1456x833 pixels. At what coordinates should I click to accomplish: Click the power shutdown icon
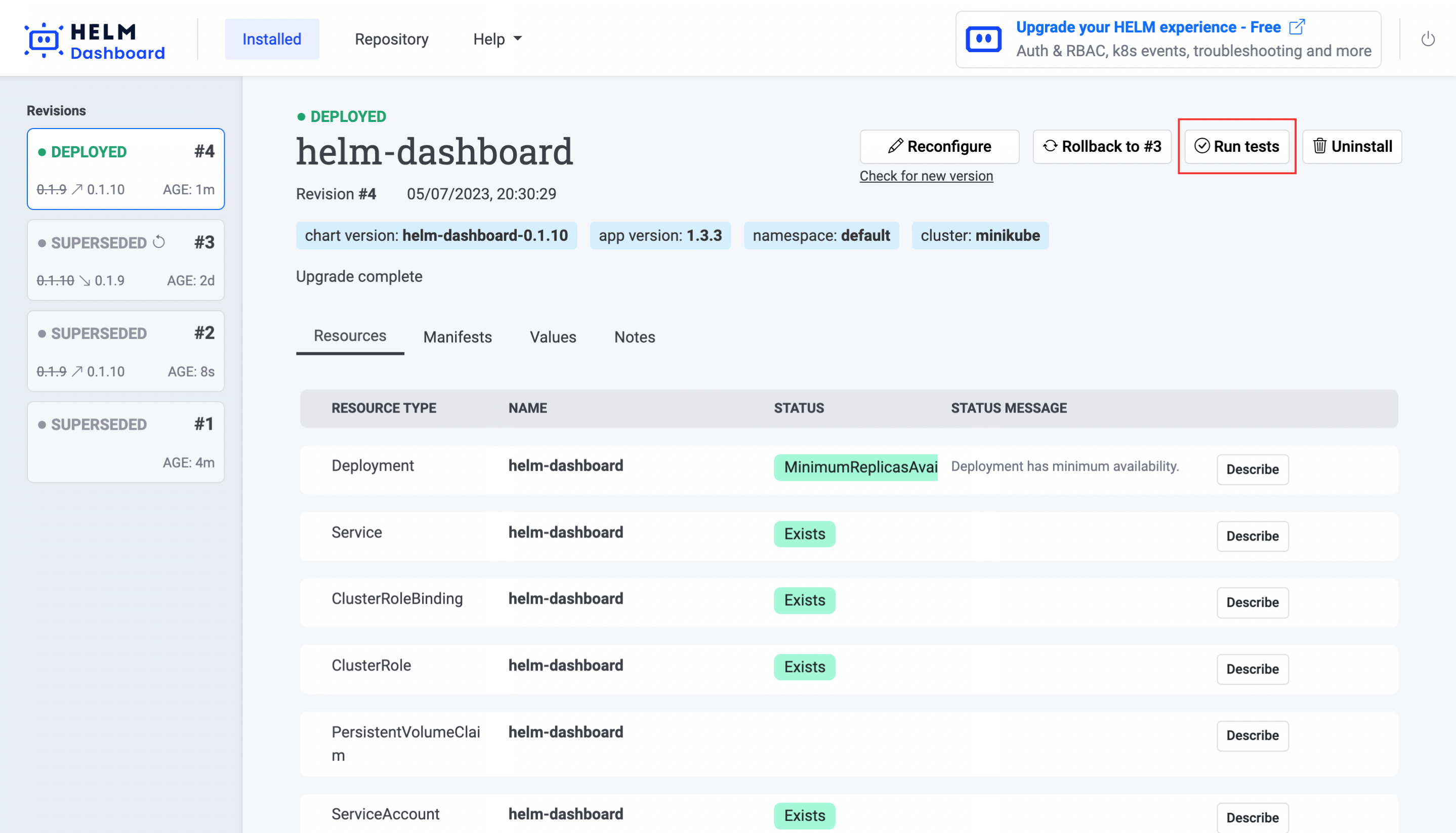click(1427, 39)
